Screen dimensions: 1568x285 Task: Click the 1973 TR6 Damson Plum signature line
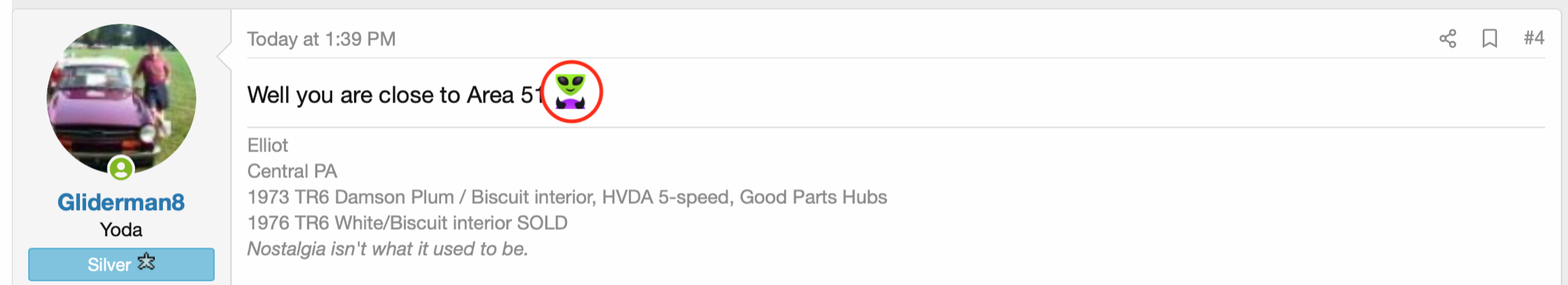pyautogui.click(x=567, y=197)
